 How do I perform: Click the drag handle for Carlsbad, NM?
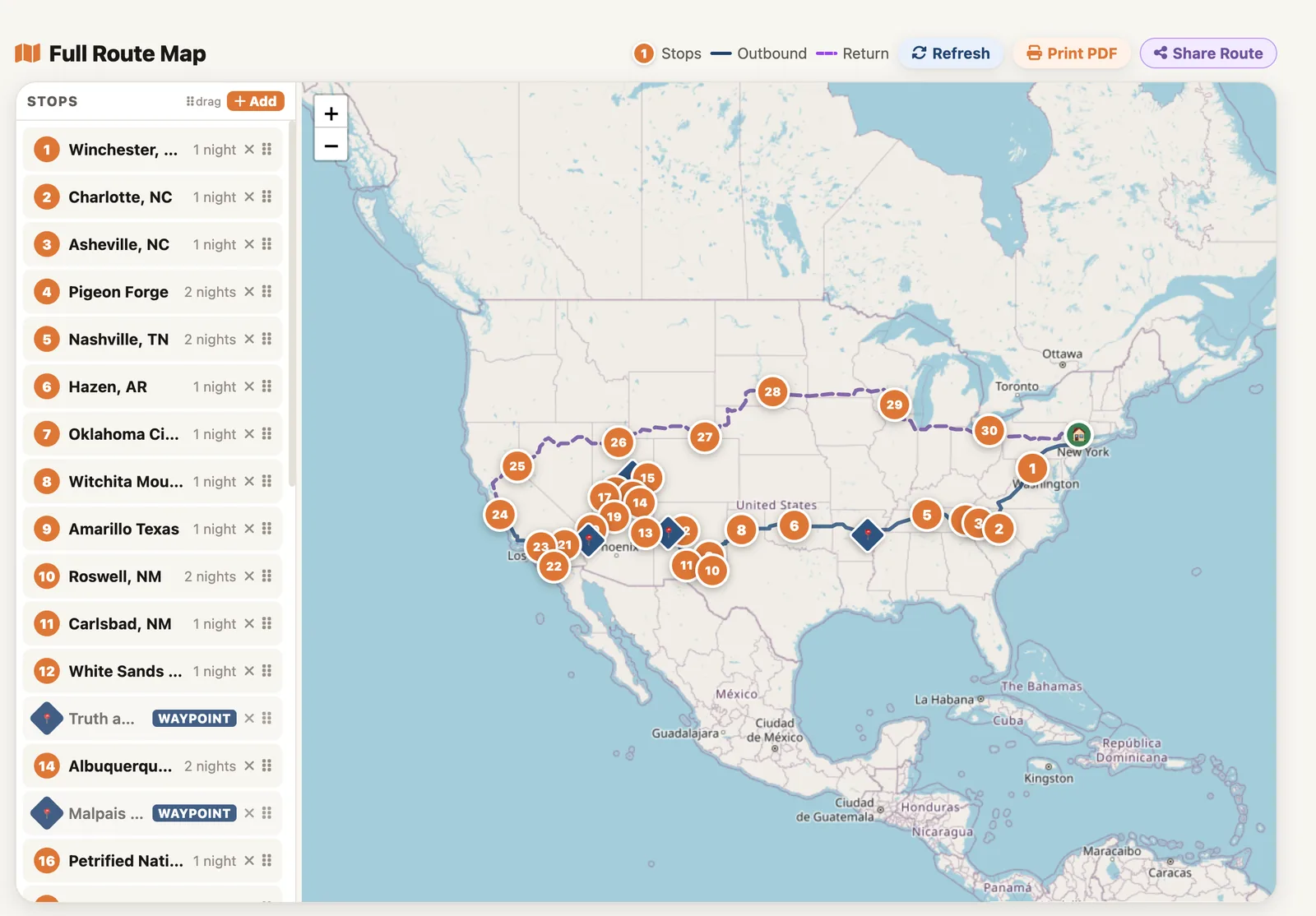[266, 624]
